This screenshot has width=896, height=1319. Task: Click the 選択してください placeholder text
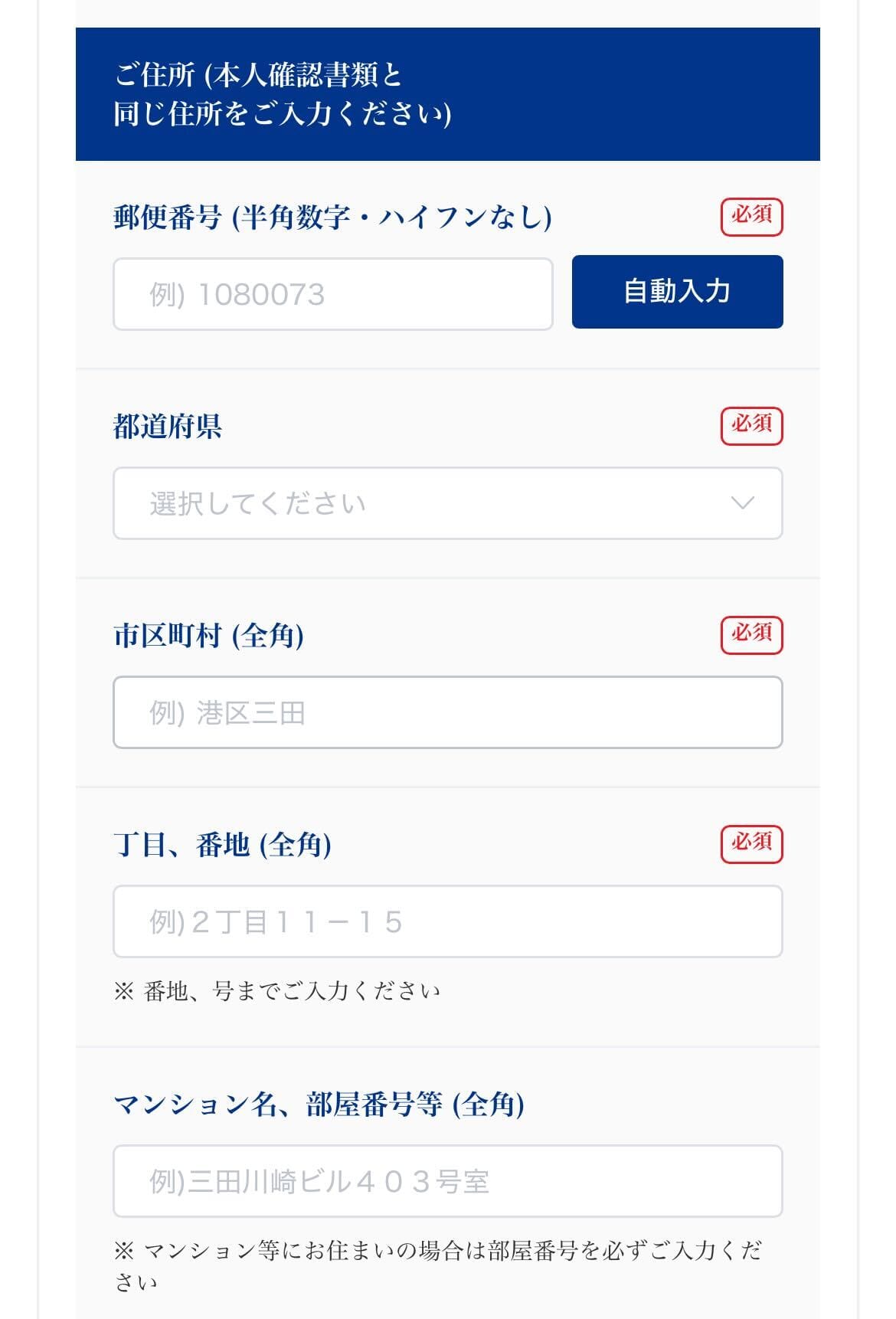click(257, 504)
